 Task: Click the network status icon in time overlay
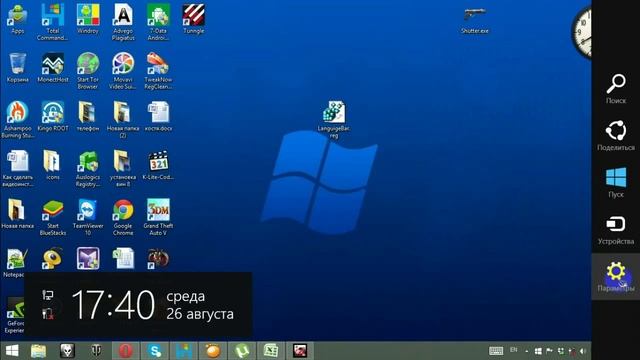coord(48,295)
